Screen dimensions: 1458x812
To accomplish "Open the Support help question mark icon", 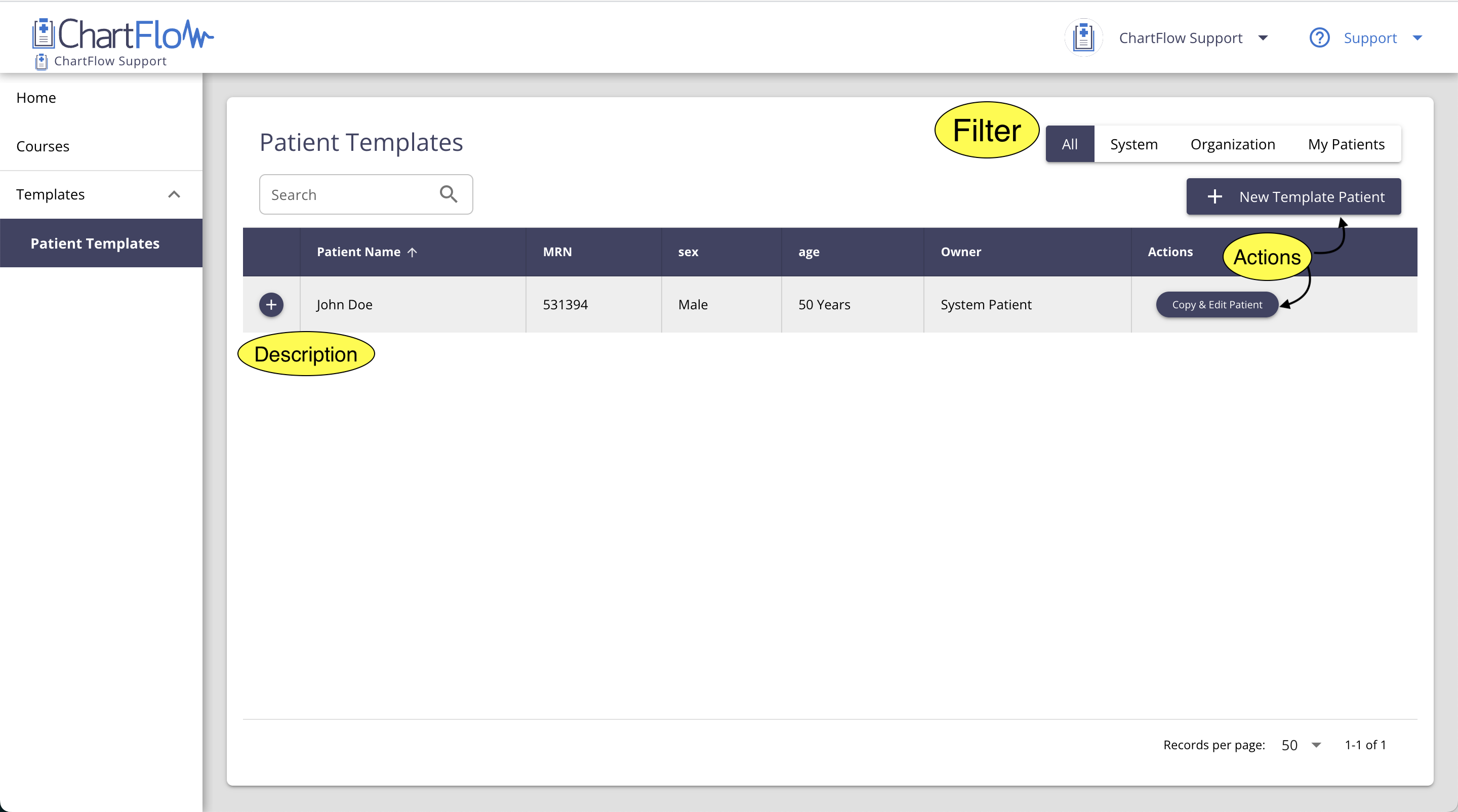I will pos(1319,37).
